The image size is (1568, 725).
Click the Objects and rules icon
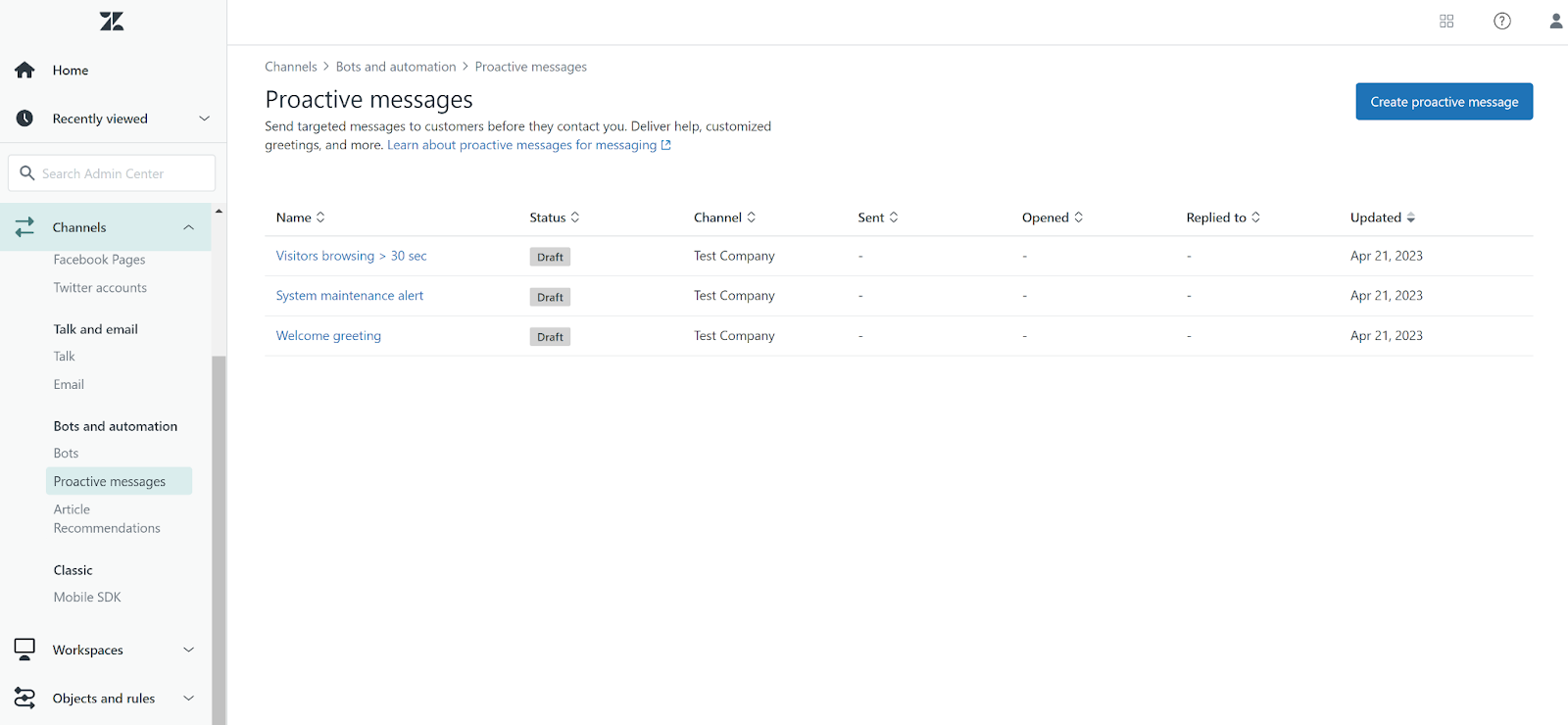click(24, 699)
